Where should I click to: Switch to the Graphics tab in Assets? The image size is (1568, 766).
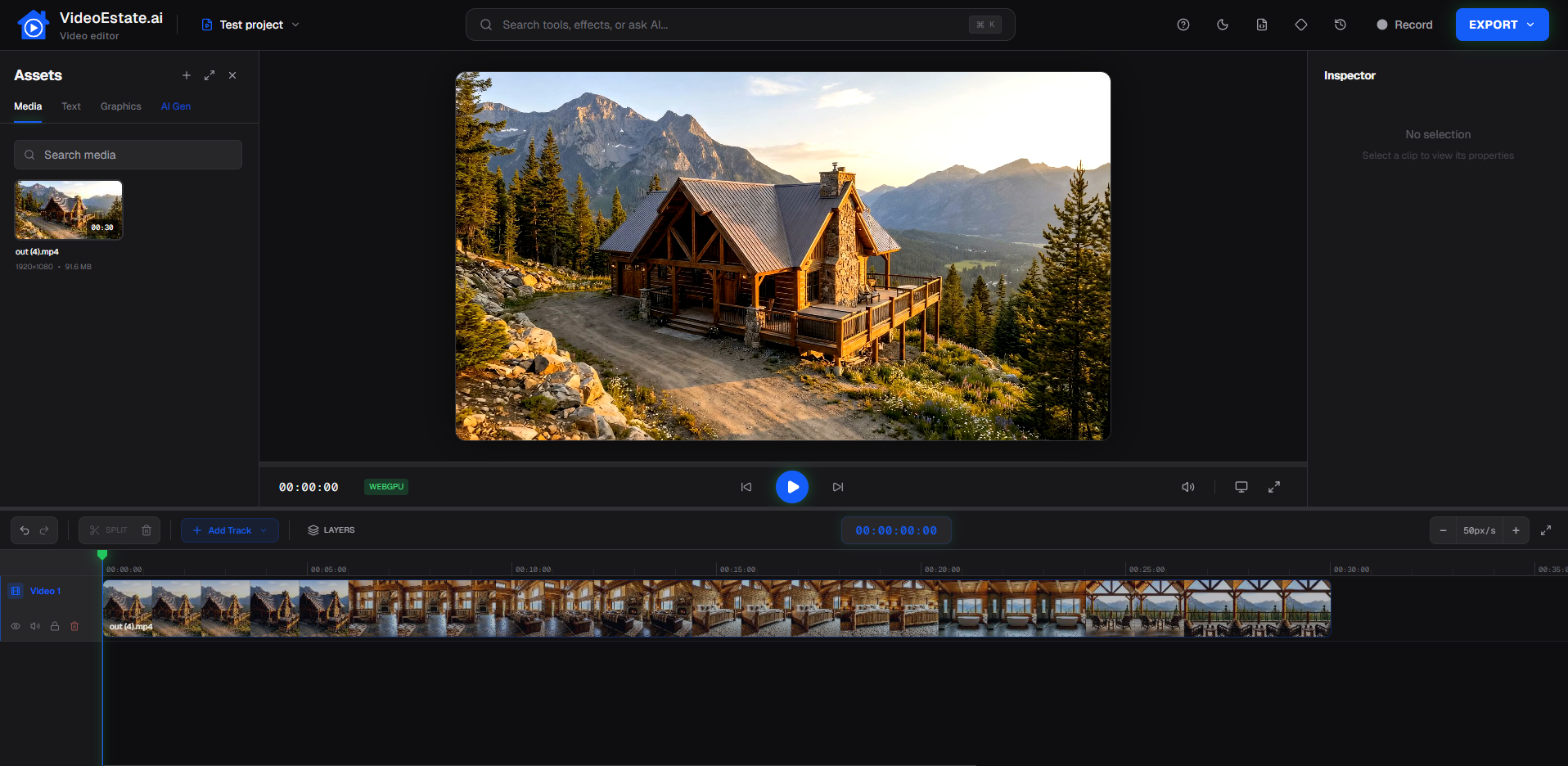click(x=120, y=106)
